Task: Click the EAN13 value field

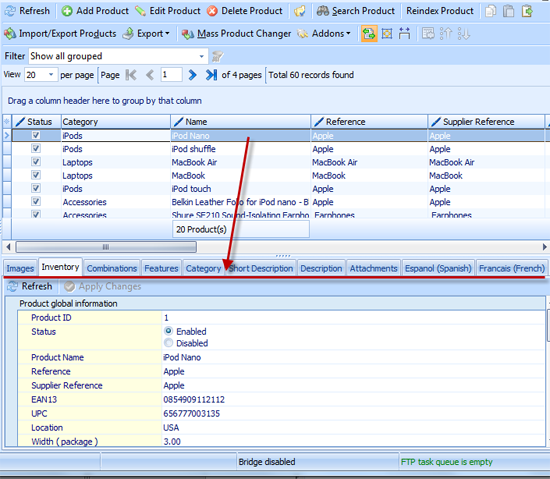Action: click(x=353, y=399)
